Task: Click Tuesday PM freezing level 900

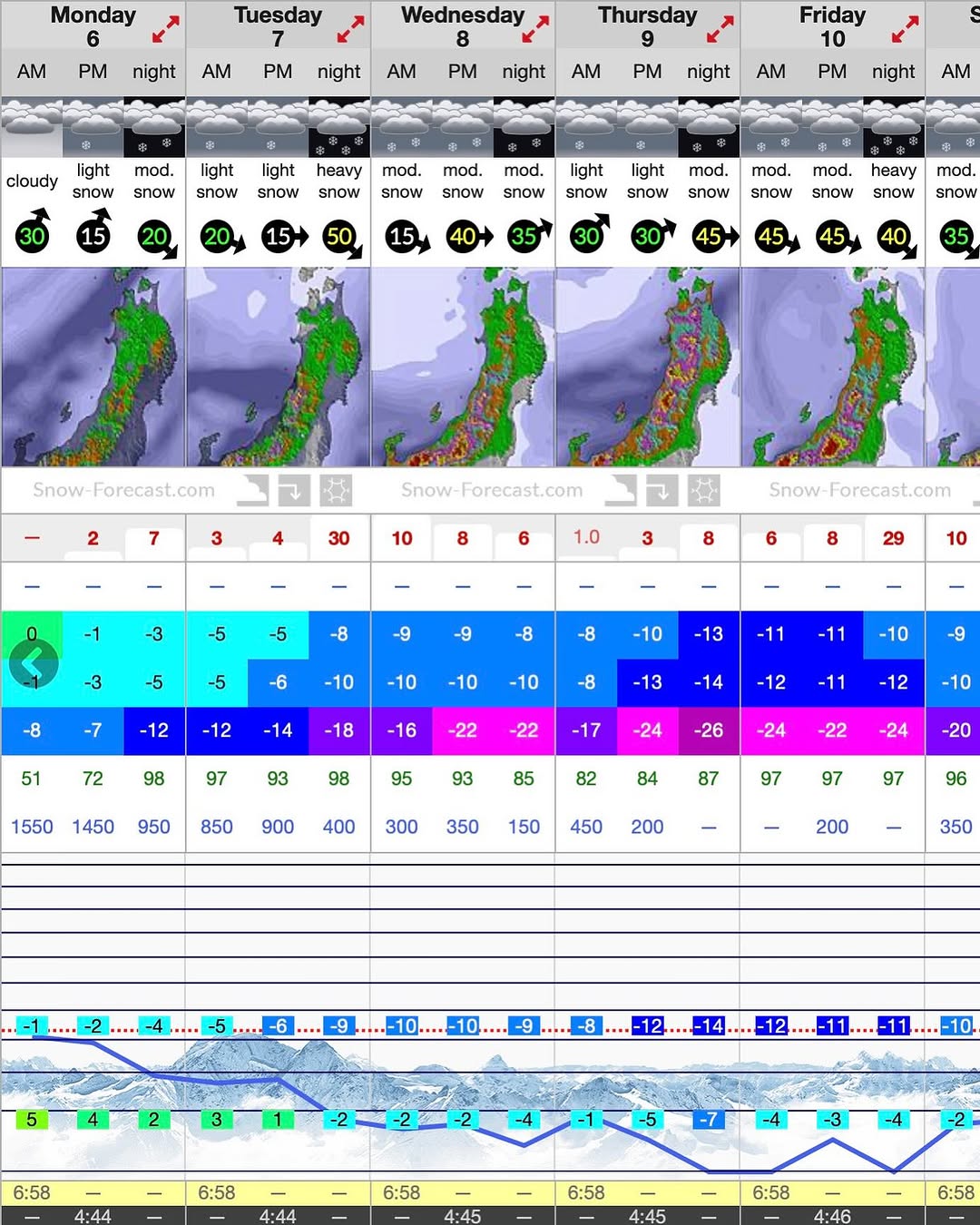Action: point(278,827)
